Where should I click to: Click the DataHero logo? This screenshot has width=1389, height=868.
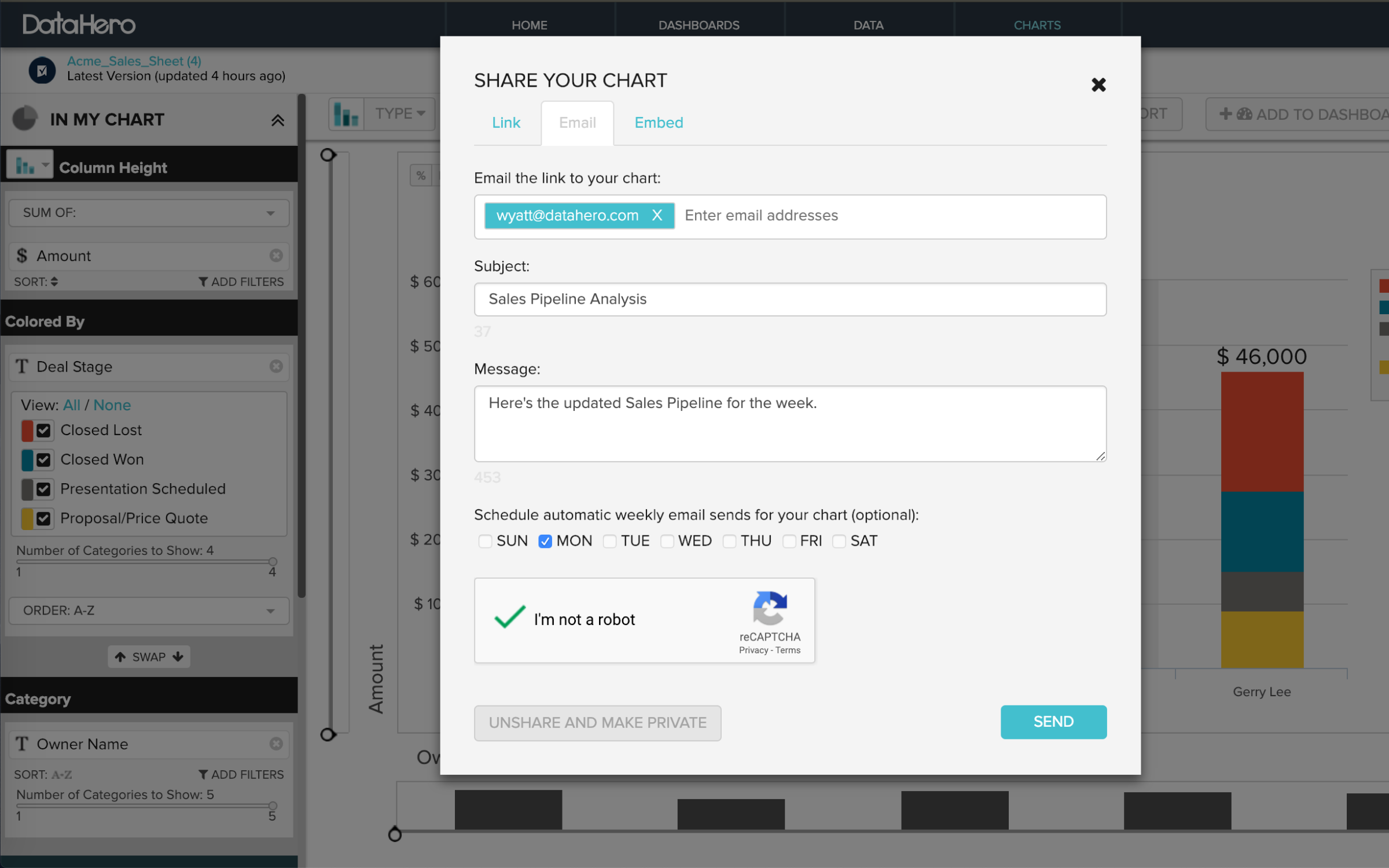79,23
